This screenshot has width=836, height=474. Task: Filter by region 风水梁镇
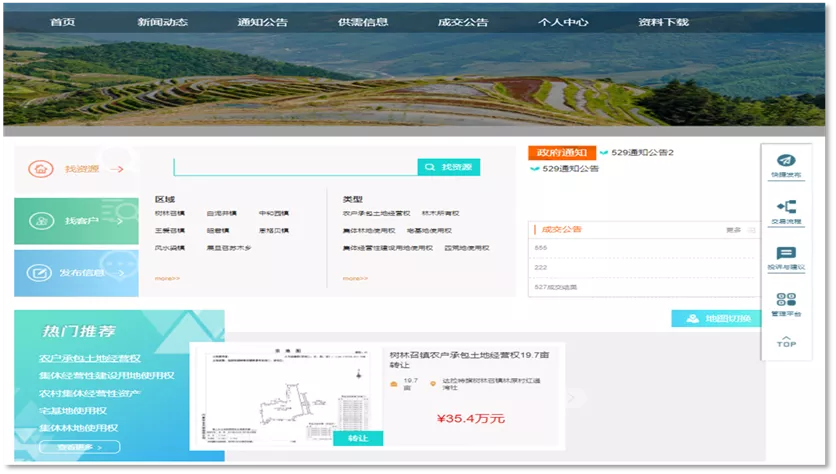[170, 248]
